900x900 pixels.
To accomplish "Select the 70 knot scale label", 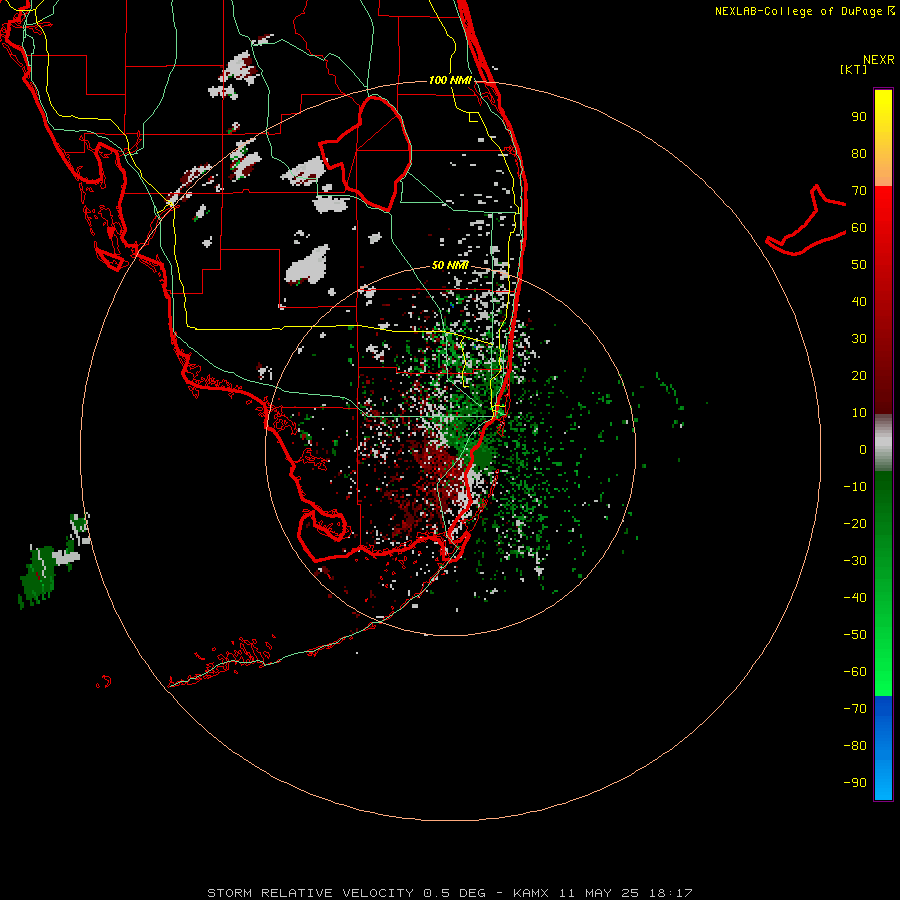I will (859, 191).
